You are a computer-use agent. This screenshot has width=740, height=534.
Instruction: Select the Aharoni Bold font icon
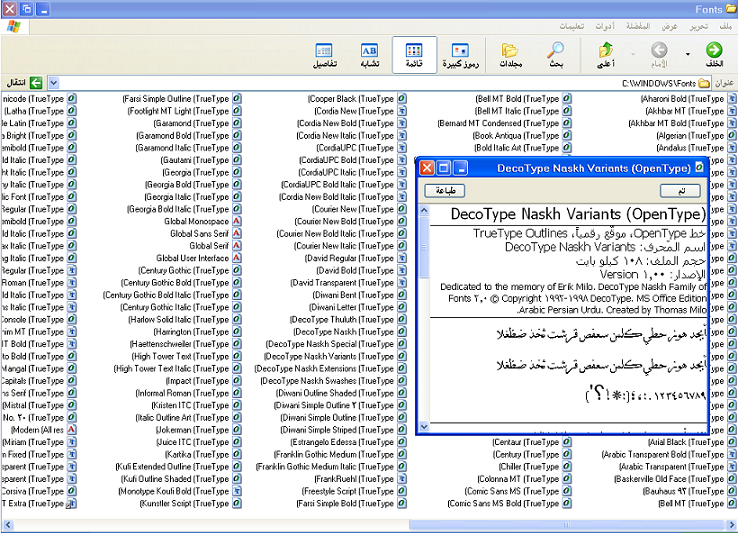732,99
